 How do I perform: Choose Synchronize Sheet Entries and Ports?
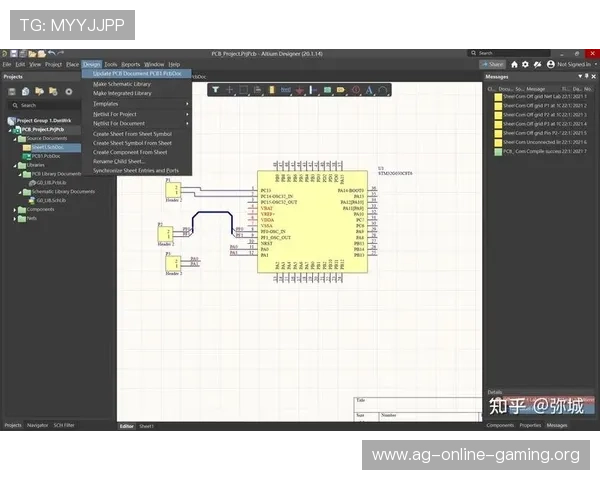[137, 171]
